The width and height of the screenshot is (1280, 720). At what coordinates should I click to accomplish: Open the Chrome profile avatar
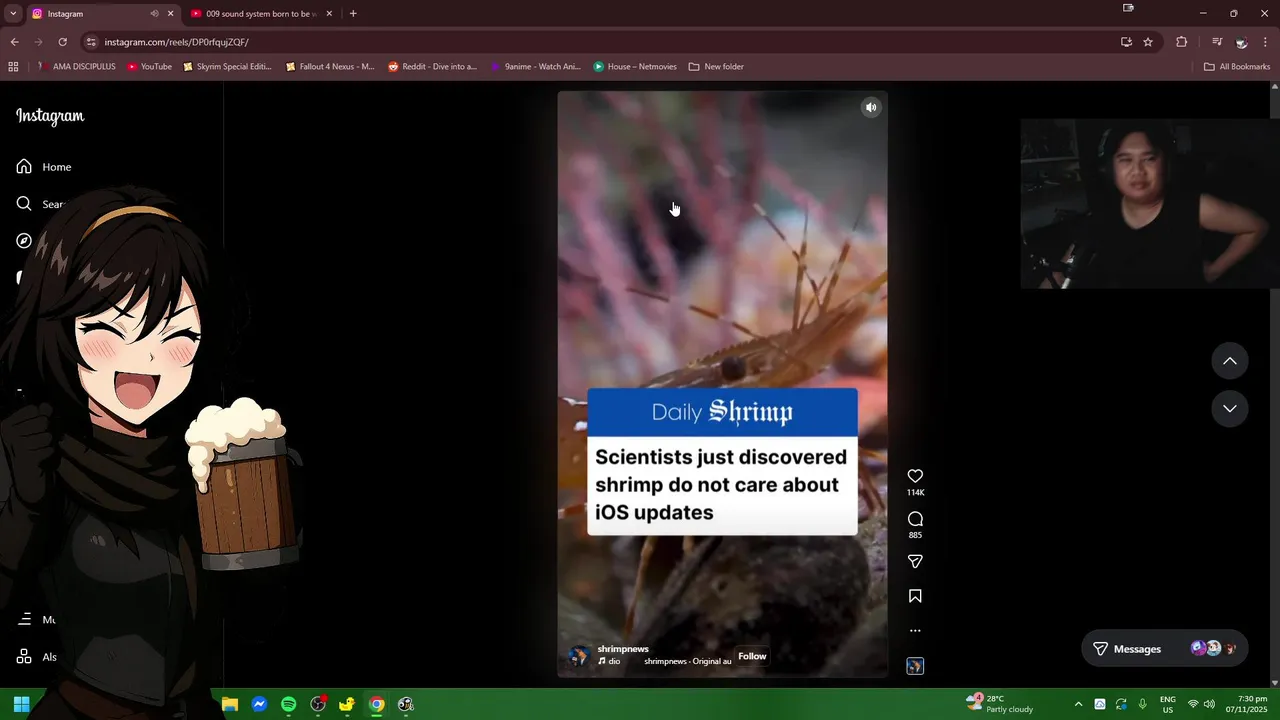(x=1241, y=42)
